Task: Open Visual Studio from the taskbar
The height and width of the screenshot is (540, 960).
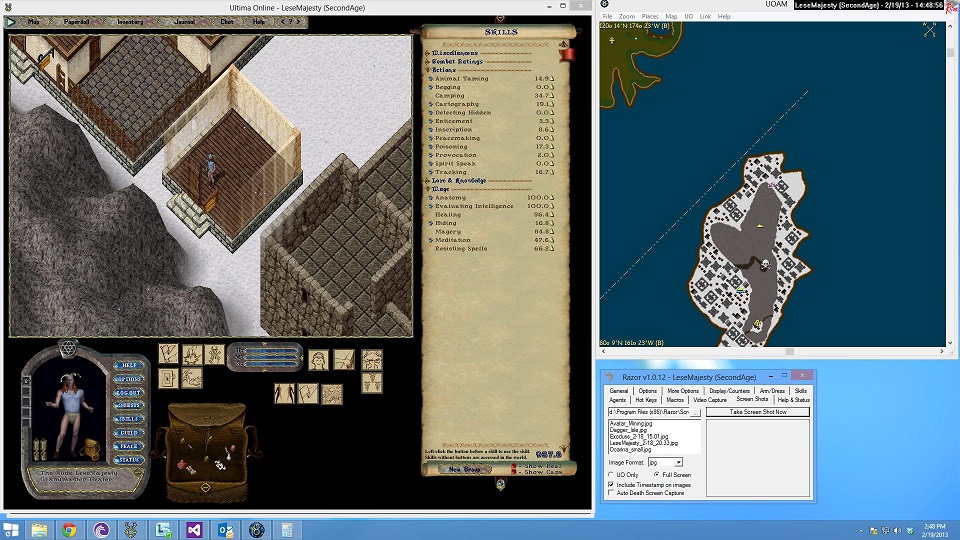Action: tap(194, 530)
